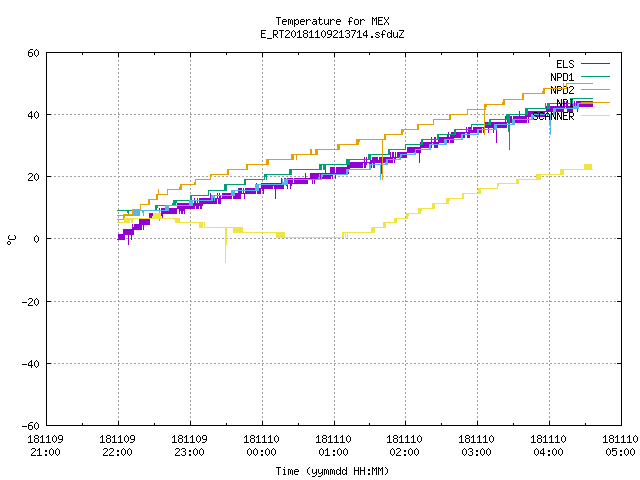The image size is (640, 480).
Task: Click the green NPD1 legend line sample
Action: [595, 76]
